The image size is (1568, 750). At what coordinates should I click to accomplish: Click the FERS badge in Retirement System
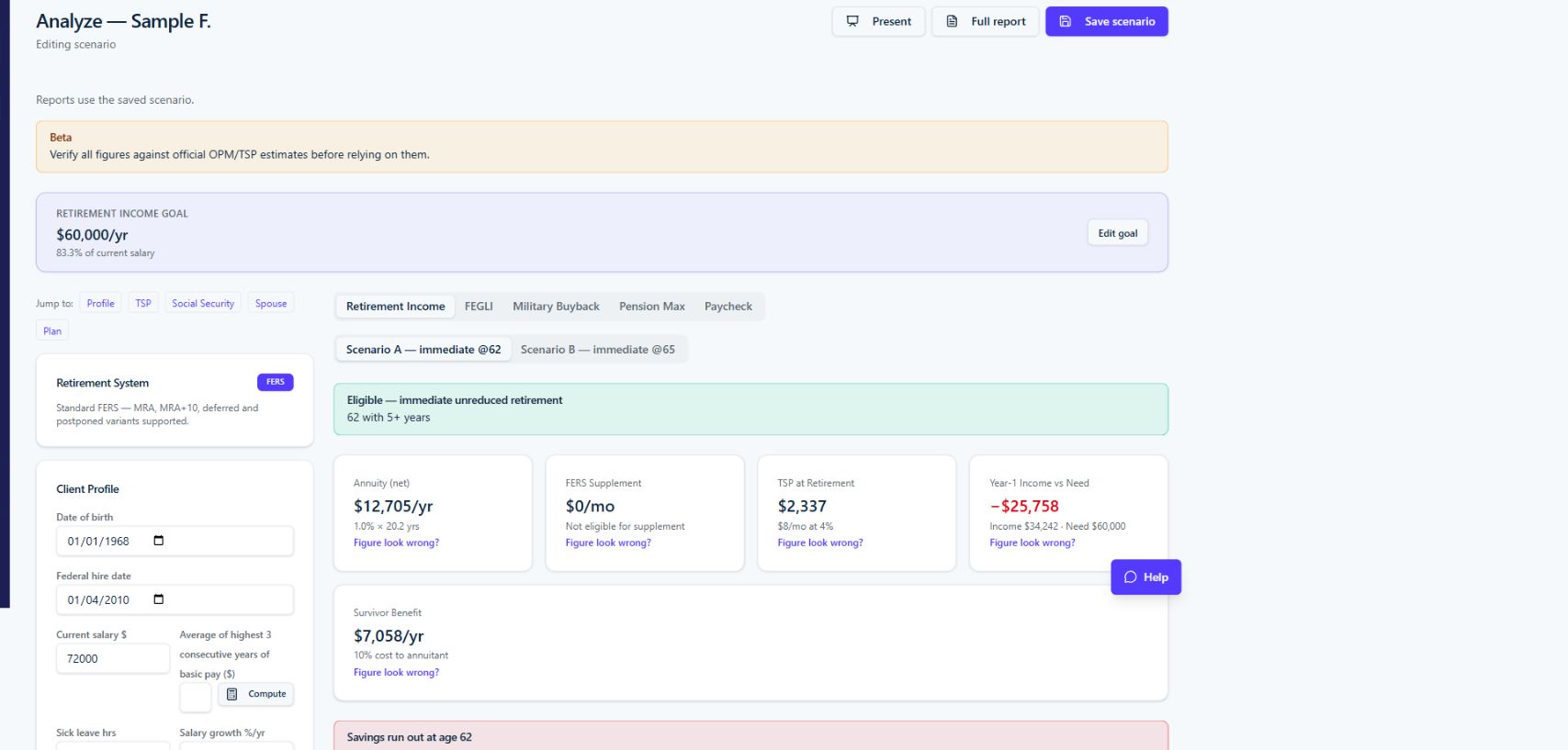[276, 382]
